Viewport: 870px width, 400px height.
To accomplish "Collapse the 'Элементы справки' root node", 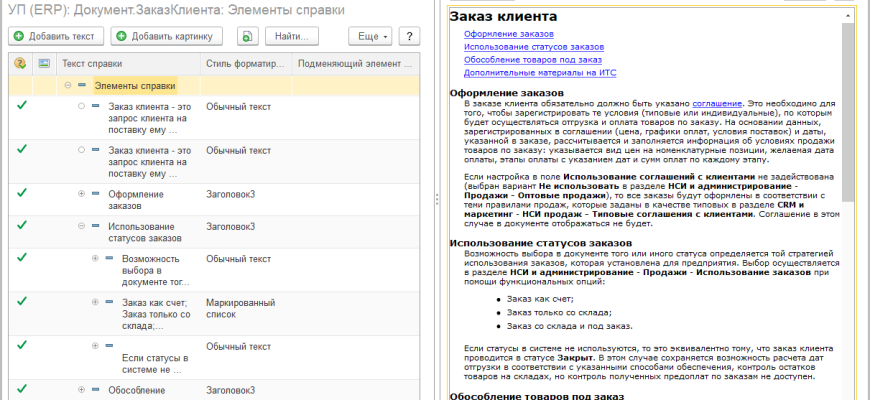I will pyautogui.click(x=68, y=86).
